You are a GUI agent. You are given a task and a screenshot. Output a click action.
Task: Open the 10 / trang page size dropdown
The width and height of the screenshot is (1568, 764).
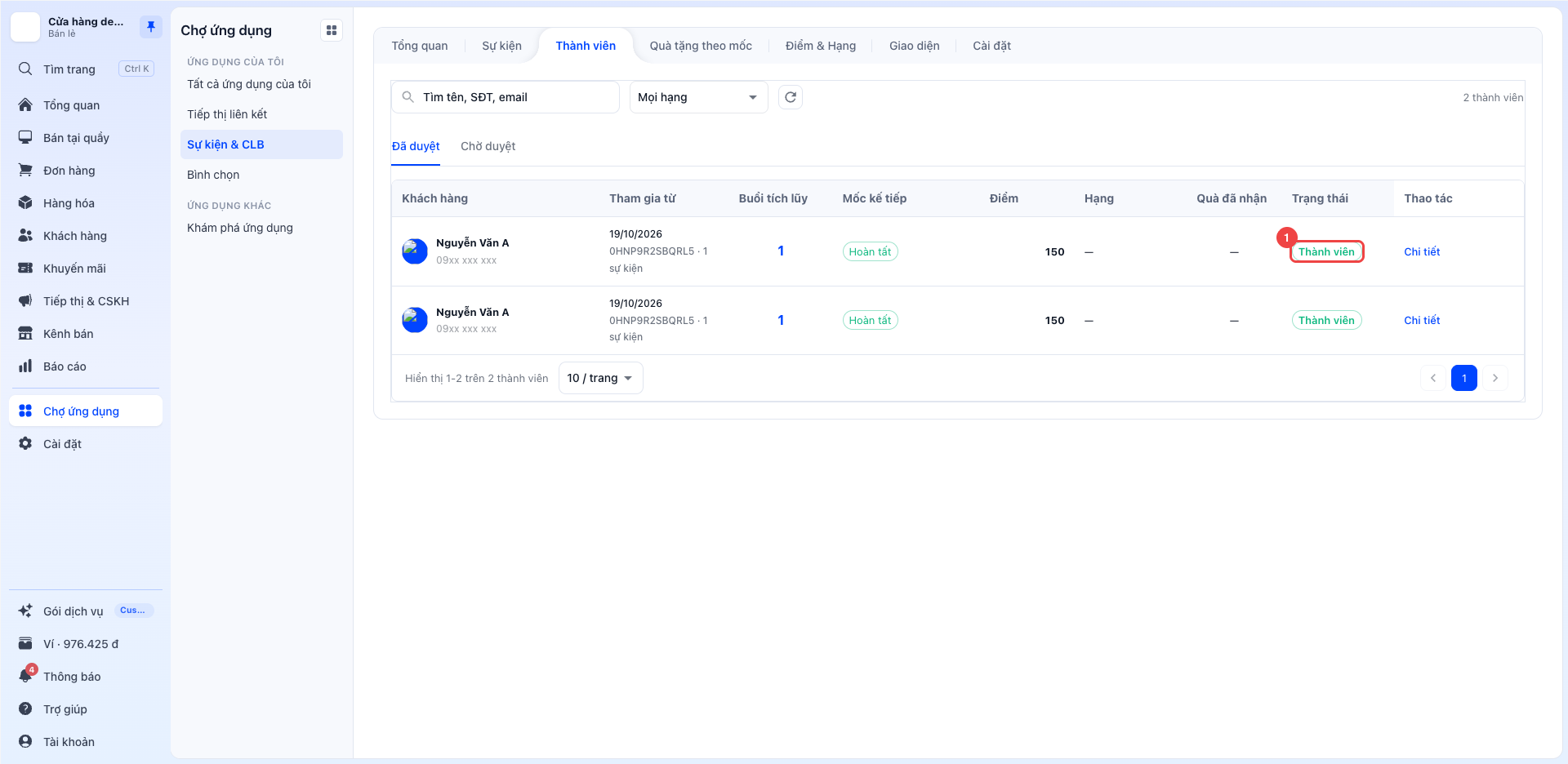pyautogui.click(x=600, y=378)
